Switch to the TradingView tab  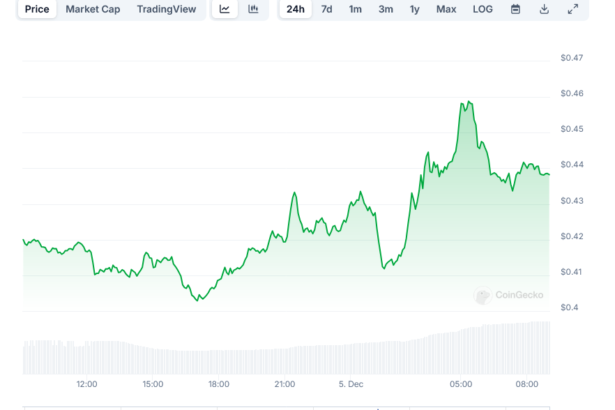(167, 9)
